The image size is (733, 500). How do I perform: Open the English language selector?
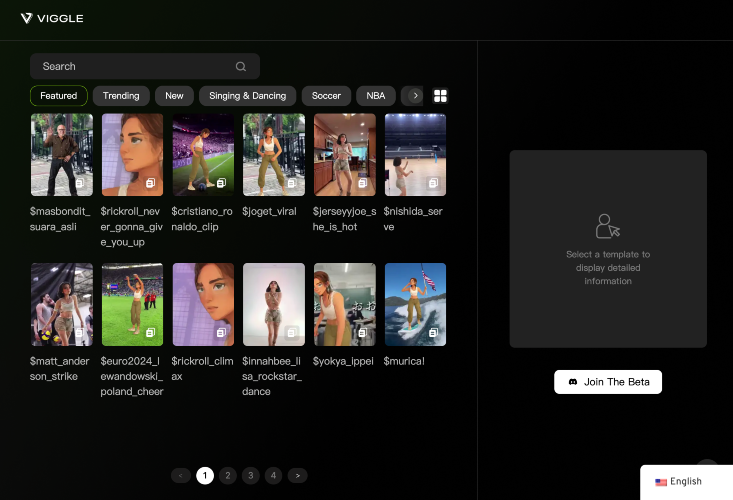[678, 481]
